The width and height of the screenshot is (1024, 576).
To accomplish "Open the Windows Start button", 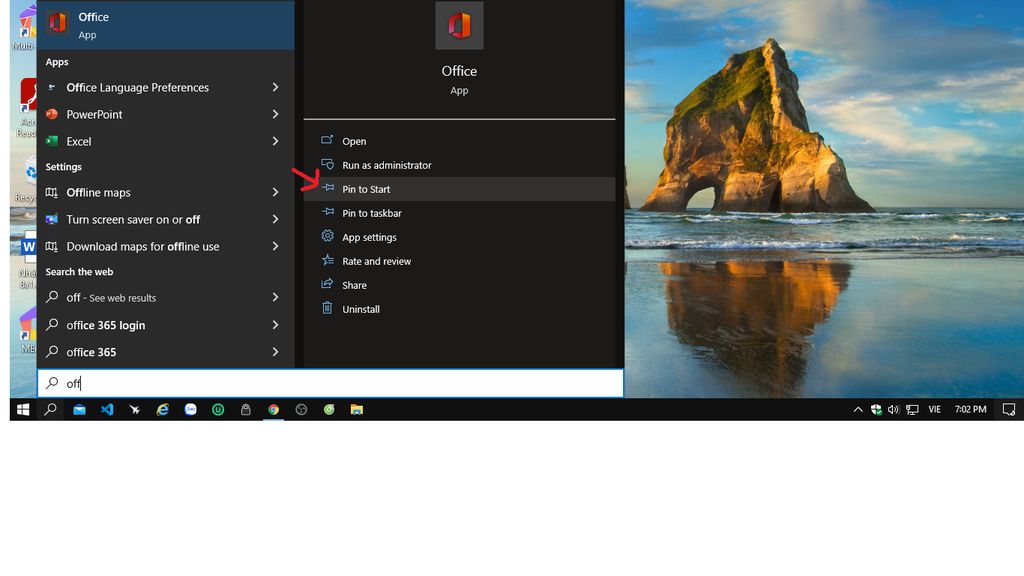I will pyautogui.click(x=23, y=409).
